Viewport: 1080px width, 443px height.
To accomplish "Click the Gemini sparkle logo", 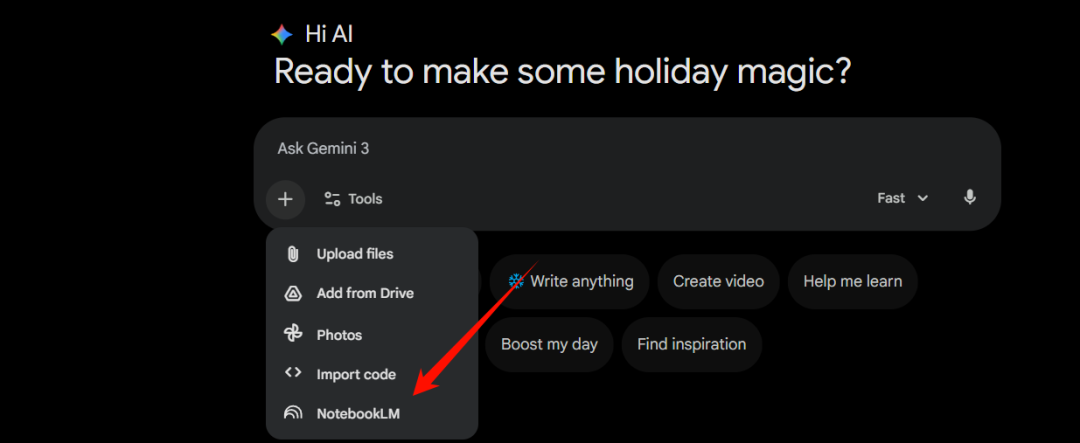I will coord(282,35).
